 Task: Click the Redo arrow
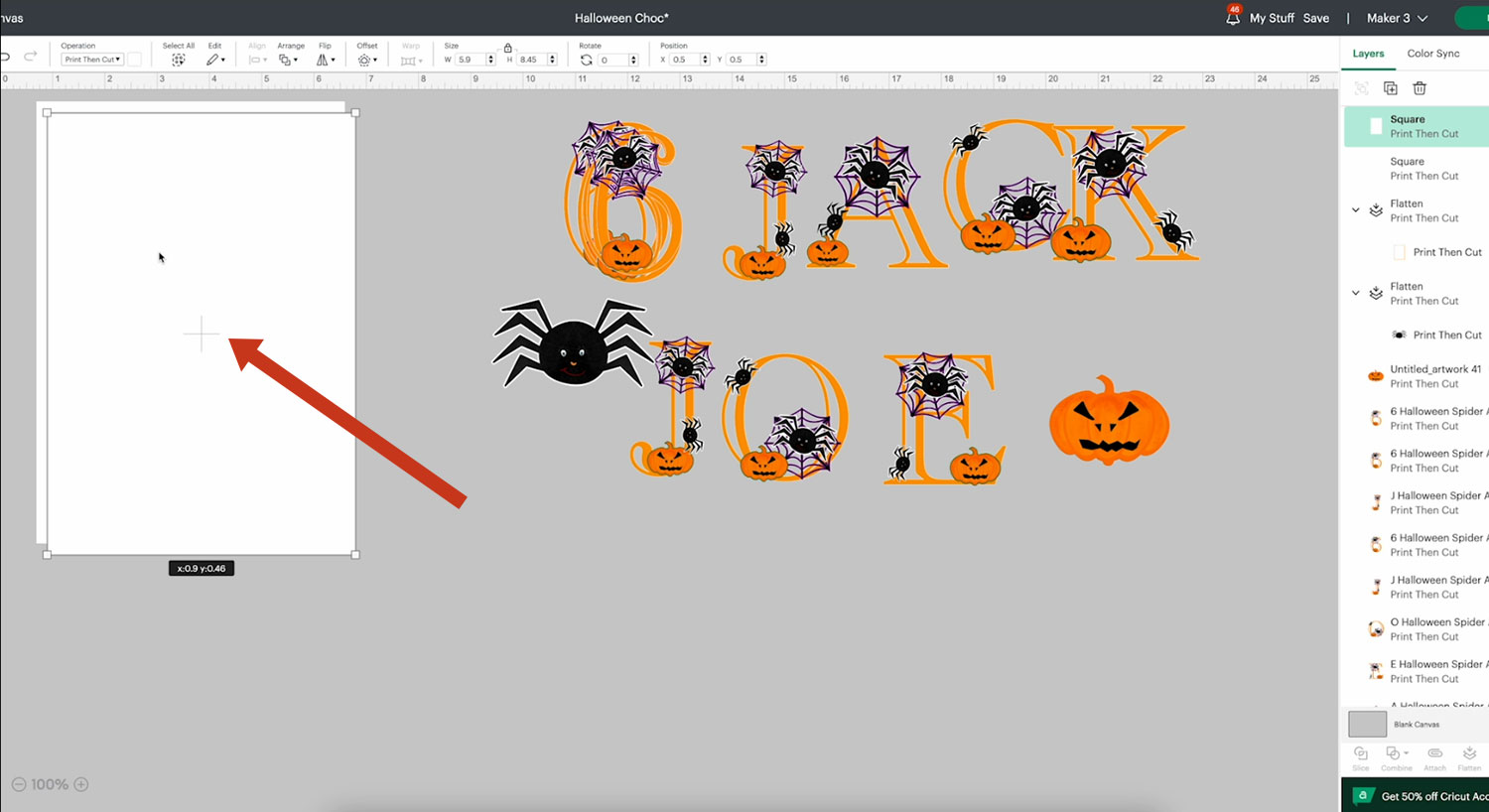31,57
